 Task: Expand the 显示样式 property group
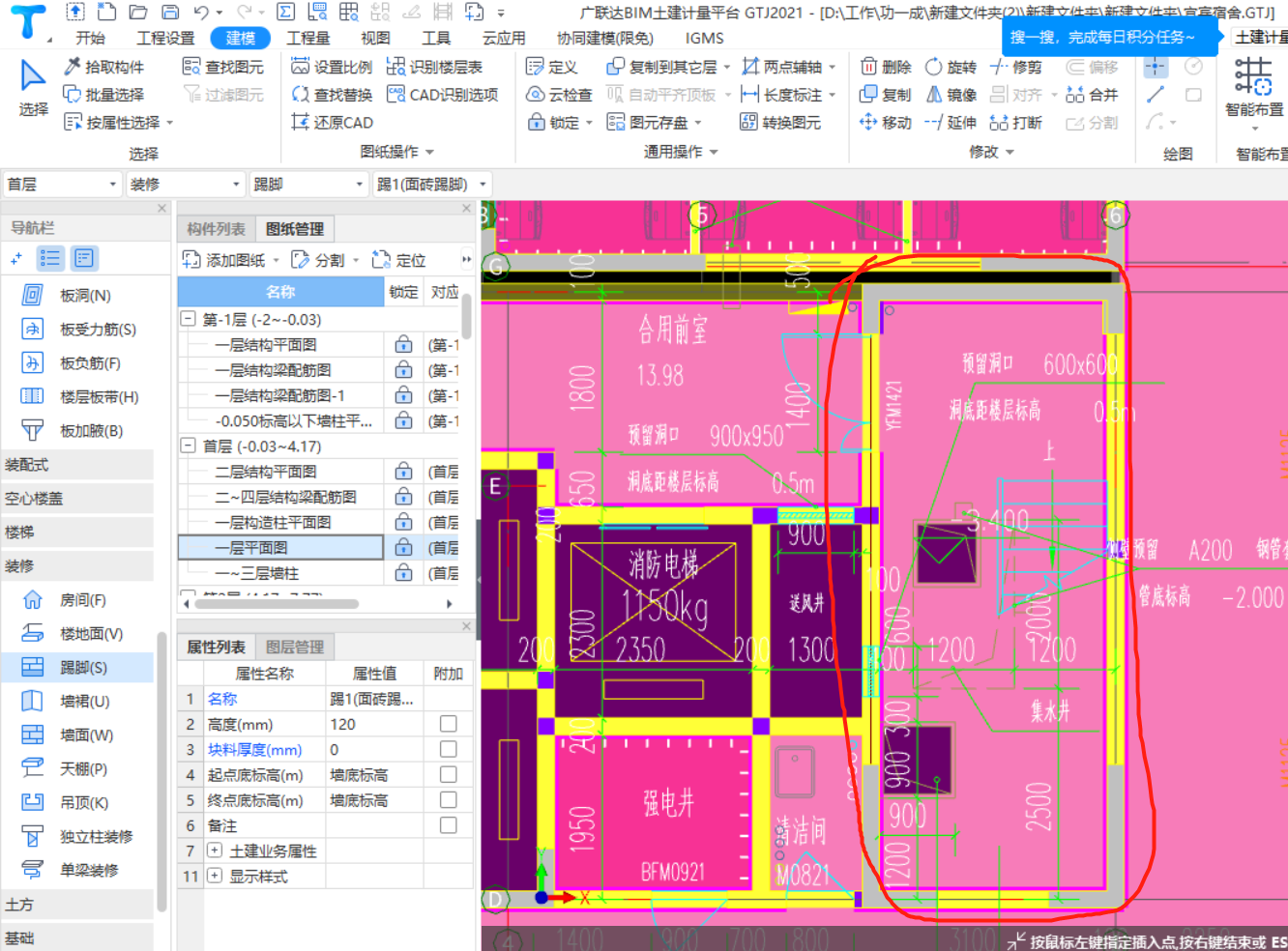click(x=215, y=876)
